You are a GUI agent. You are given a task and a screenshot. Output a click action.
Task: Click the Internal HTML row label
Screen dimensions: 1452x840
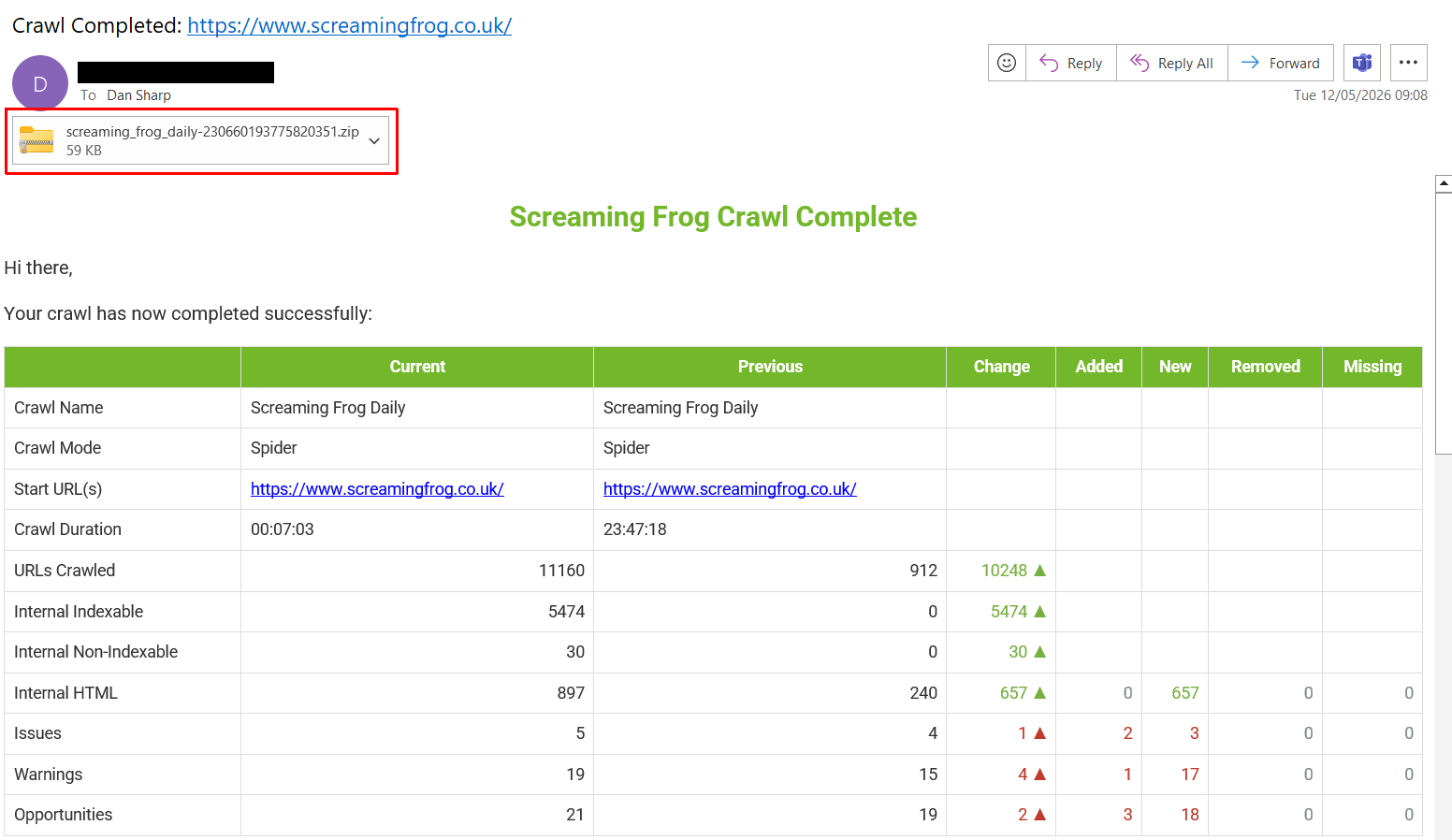tap(65, 693)
